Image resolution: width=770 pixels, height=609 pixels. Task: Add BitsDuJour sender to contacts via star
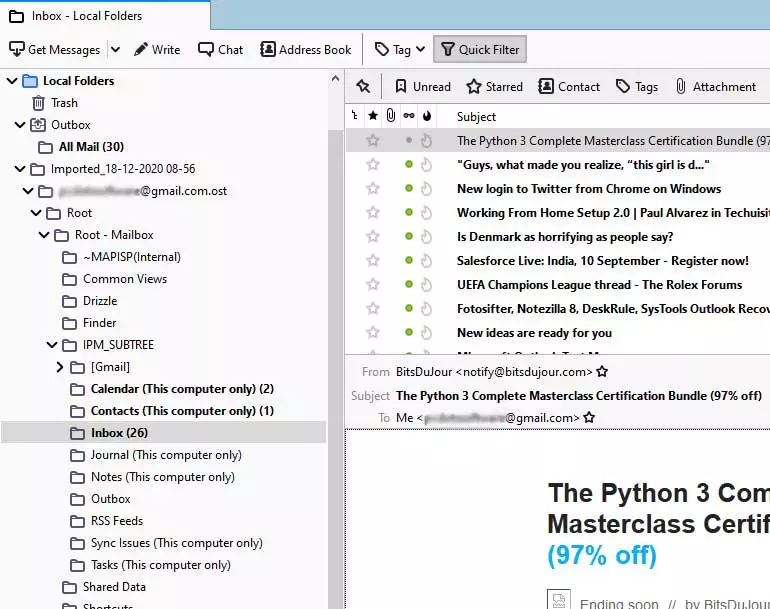tap(602, 372)
